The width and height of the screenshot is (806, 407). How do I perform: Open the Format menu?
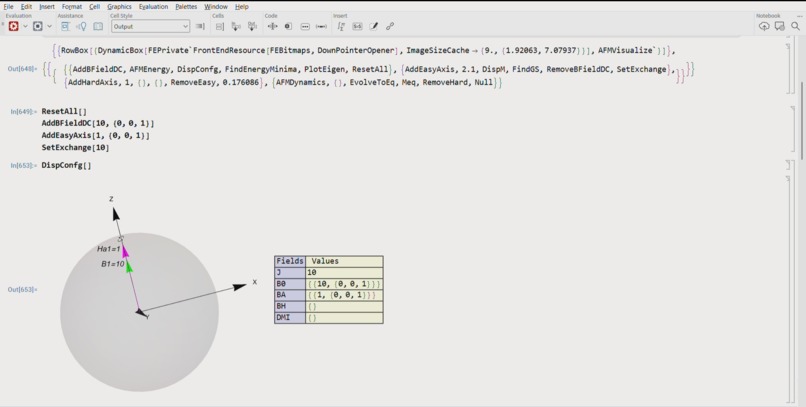72,7
